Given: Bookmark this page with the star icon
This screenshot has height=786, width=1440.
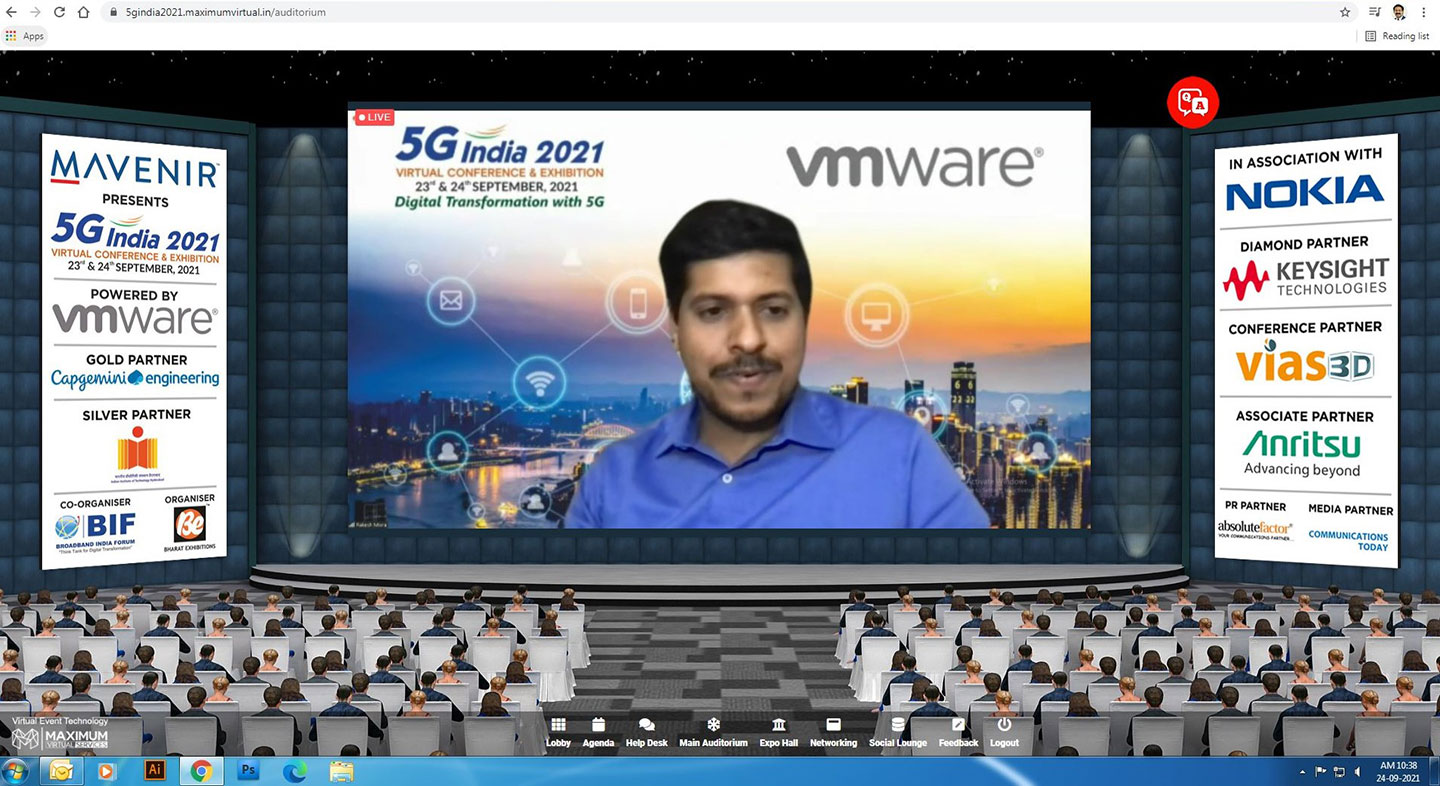Looking at the screenshot, I should pos(1345,12).
